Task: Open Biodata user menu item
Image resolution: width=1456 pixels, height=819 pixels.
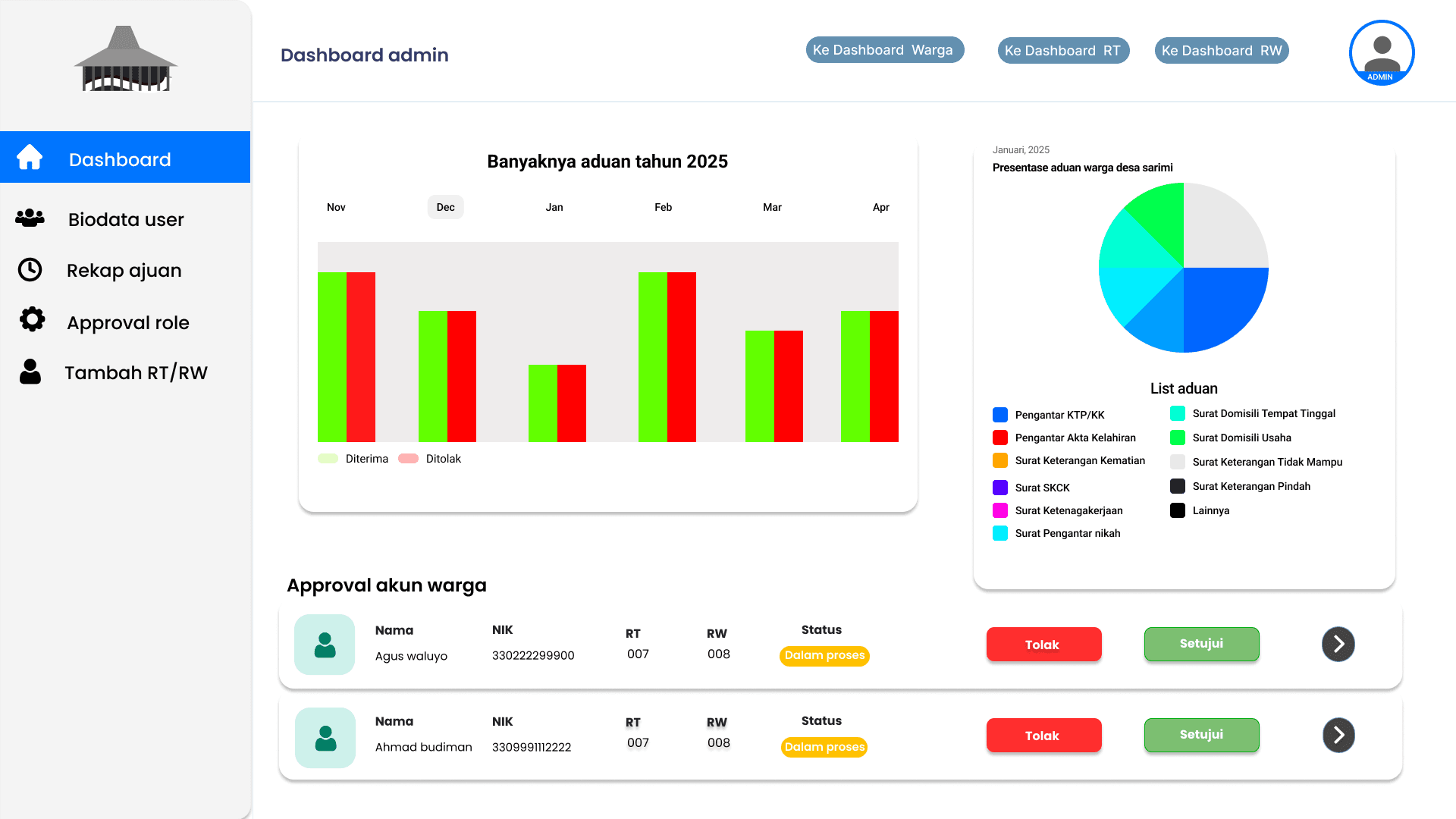Action: pos(126,220)
